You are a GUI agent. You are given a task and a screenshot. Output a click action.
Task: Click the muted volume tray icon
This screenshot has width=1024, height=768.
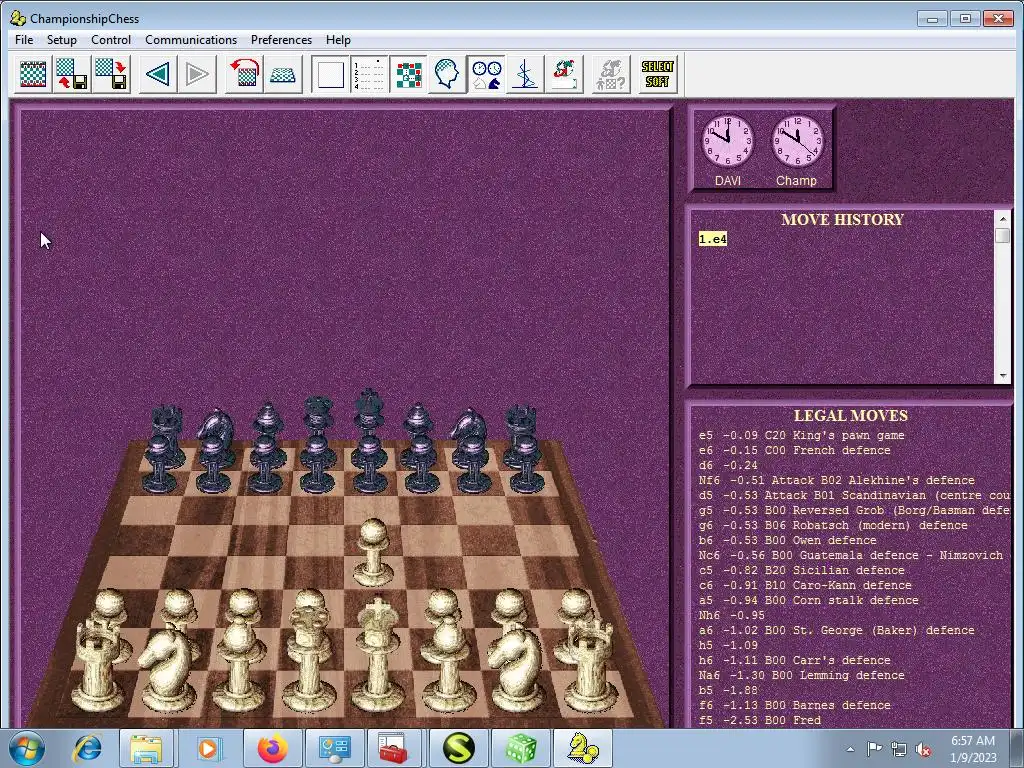pyautogui.click(x=923, y=750)
